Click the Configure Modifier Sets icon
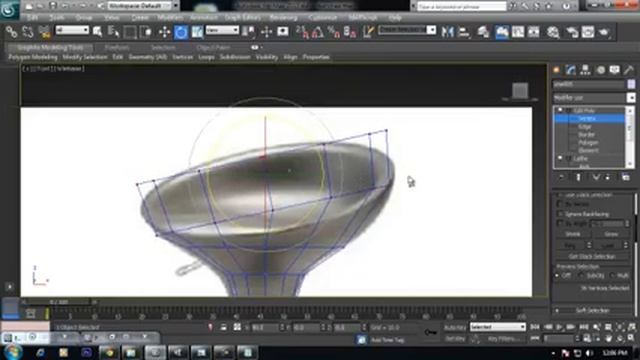The image size is (640, 360). 625,177
